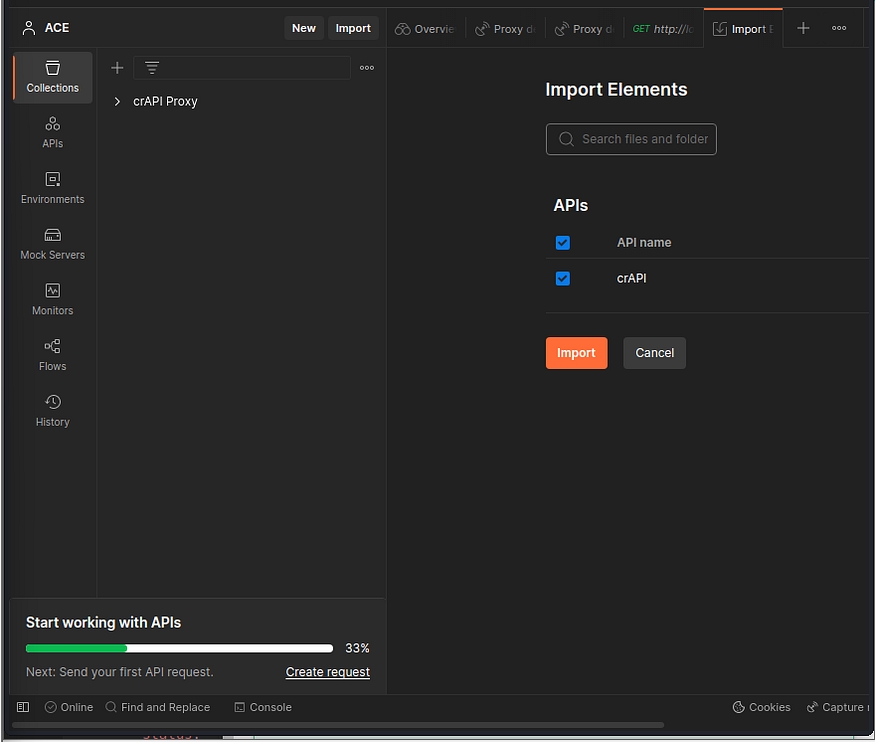Click the orange Import button
The image size is (875, 742).
tap(576, 353)
